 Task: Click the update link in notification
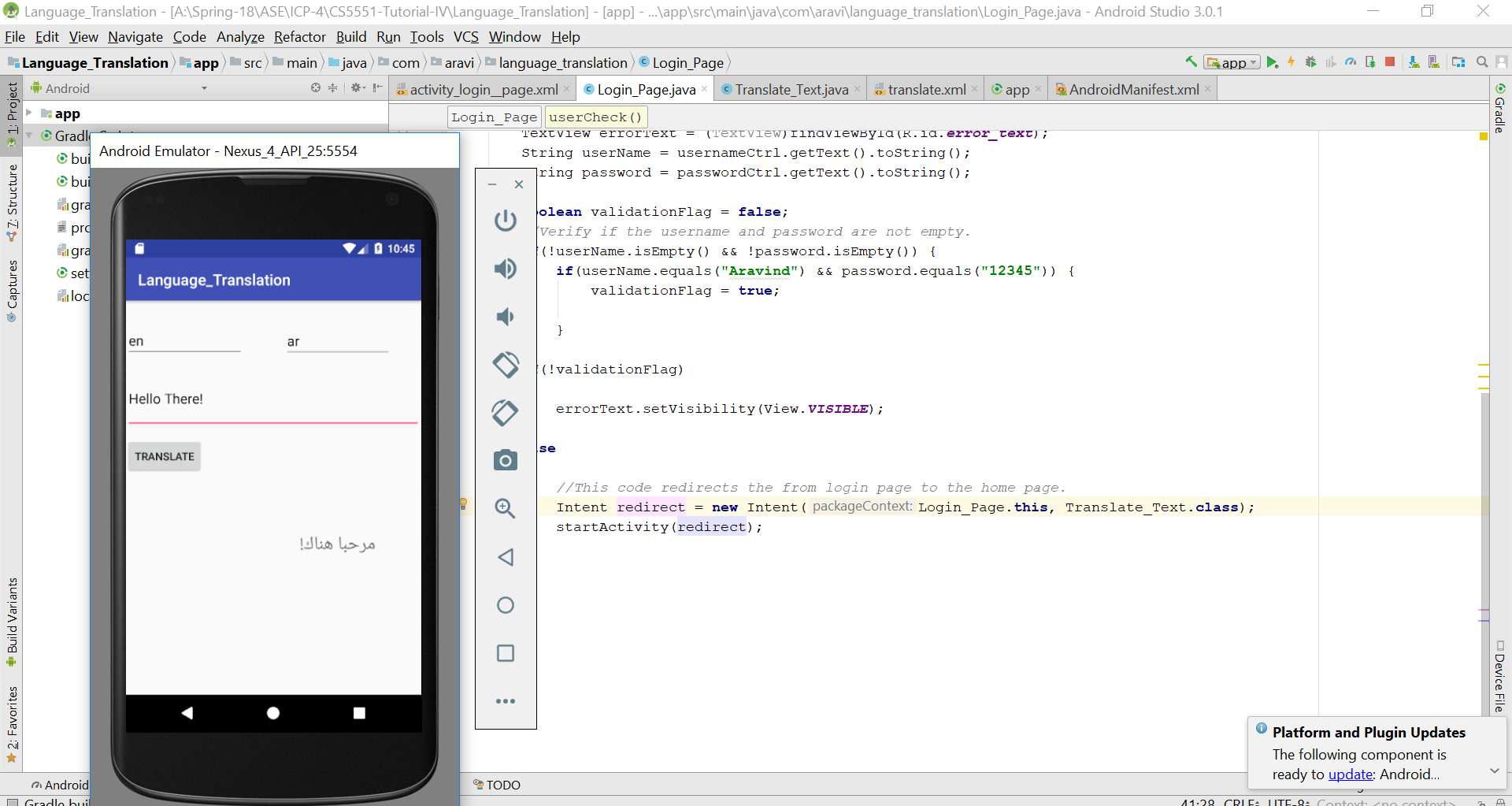pos(1351,774)
